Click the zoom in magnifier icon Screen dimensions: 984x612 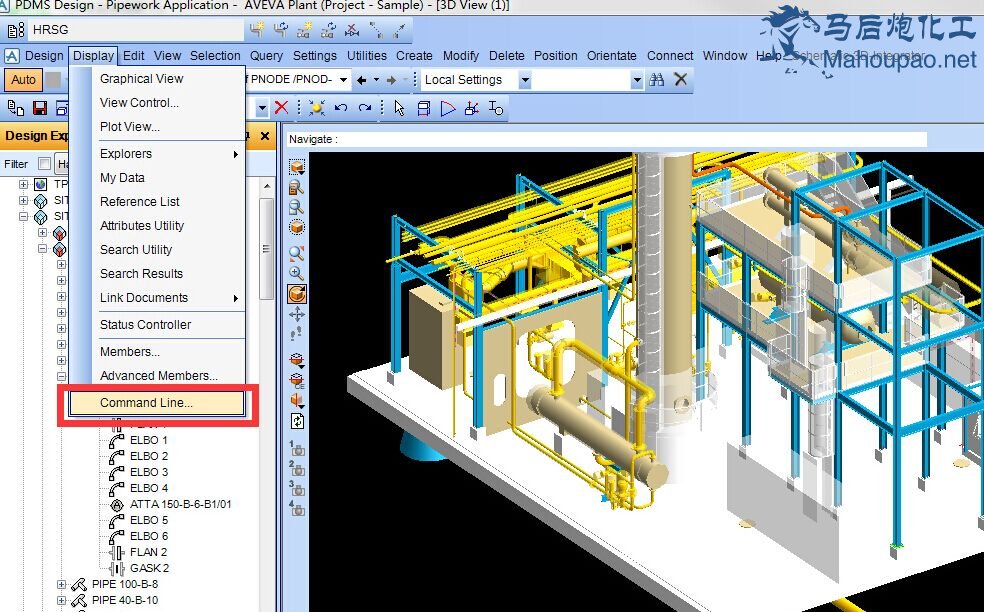[297, 272]
